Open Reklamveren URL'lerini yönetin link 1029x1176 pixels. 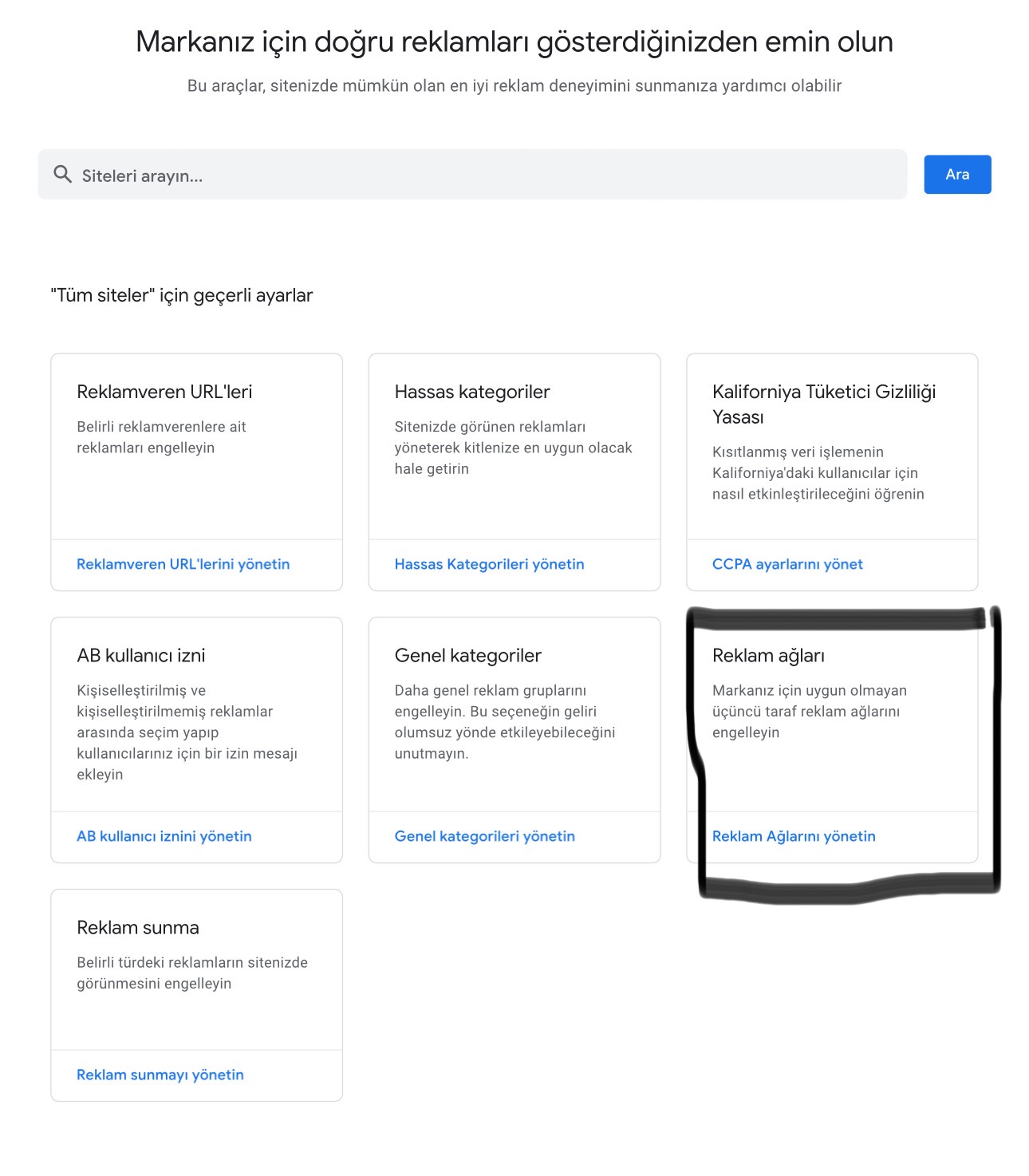click(x=183, y=564)
